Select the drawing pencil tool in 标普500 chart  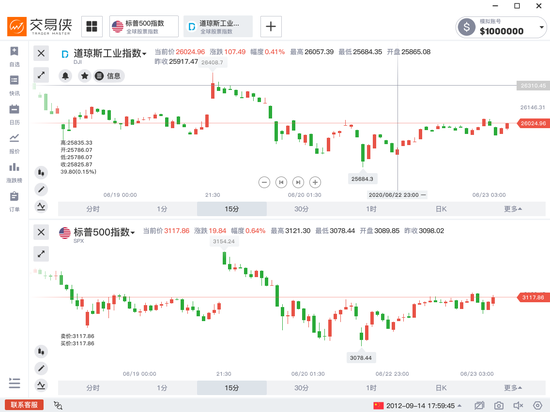pyautogui.click(x=41, y=368)
